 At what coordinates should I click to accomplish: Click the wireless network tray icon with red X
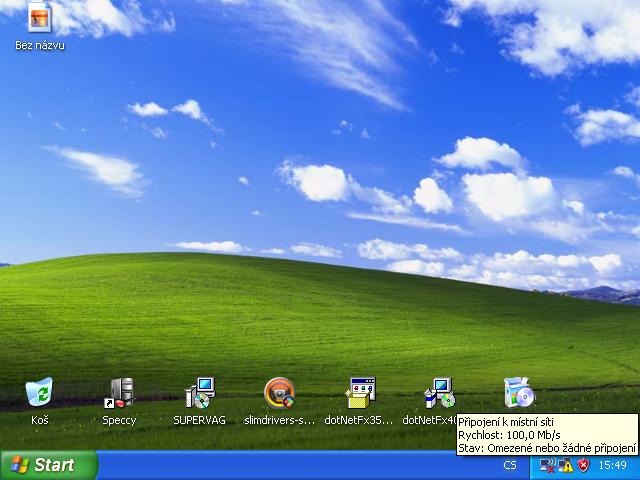(548, 466)
